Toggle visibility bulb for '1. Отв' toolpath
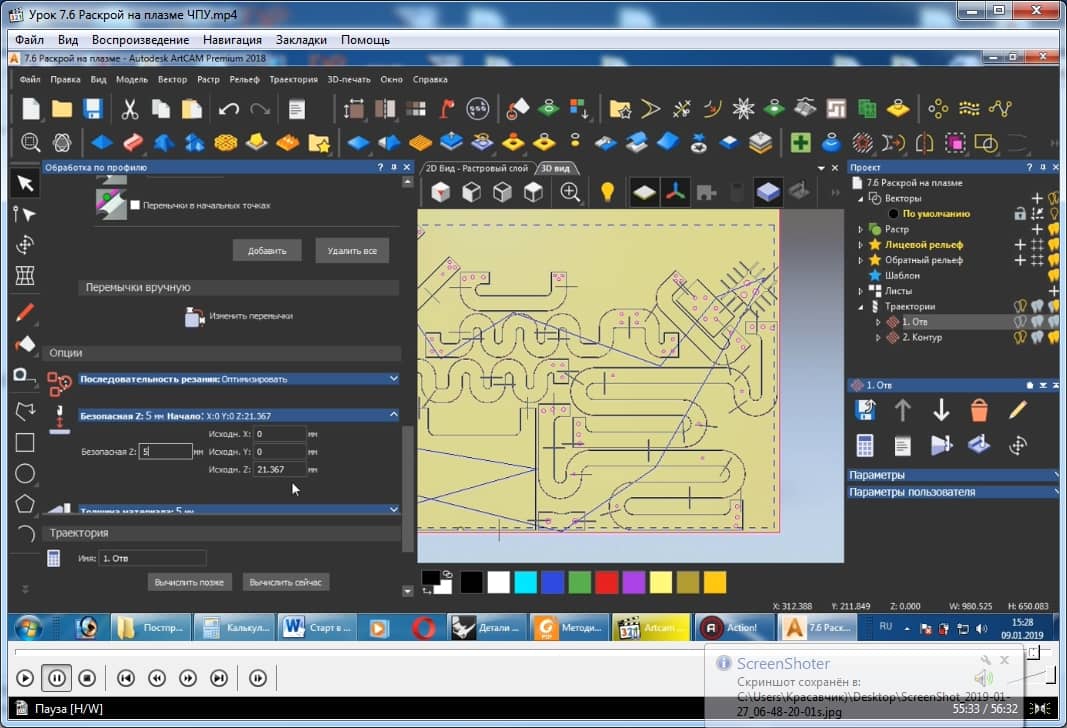Screen dimensions: 1067x728 (1020, 322)
